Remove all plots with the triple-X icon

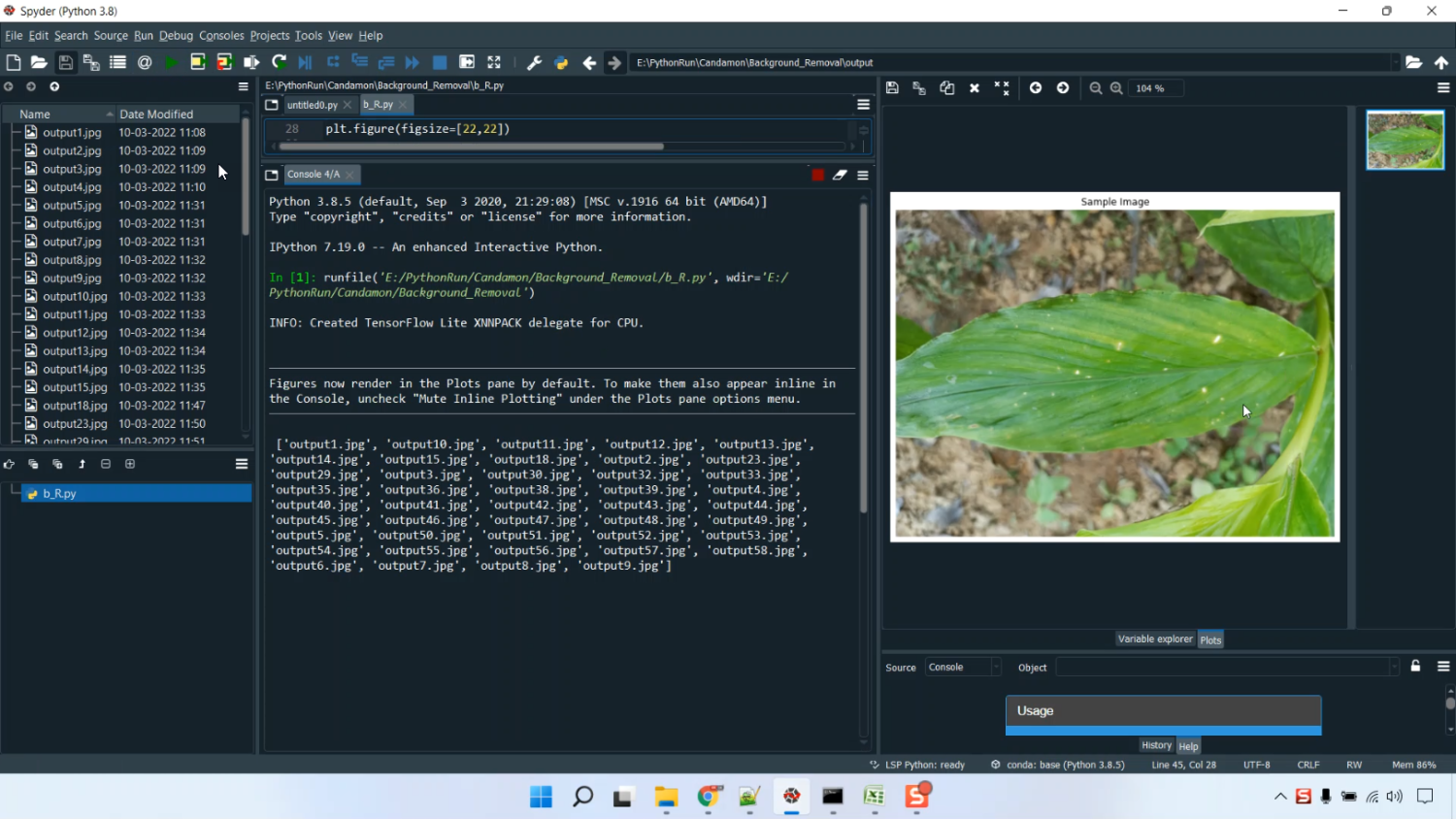pyautogui.click(x=1002, y=88)
